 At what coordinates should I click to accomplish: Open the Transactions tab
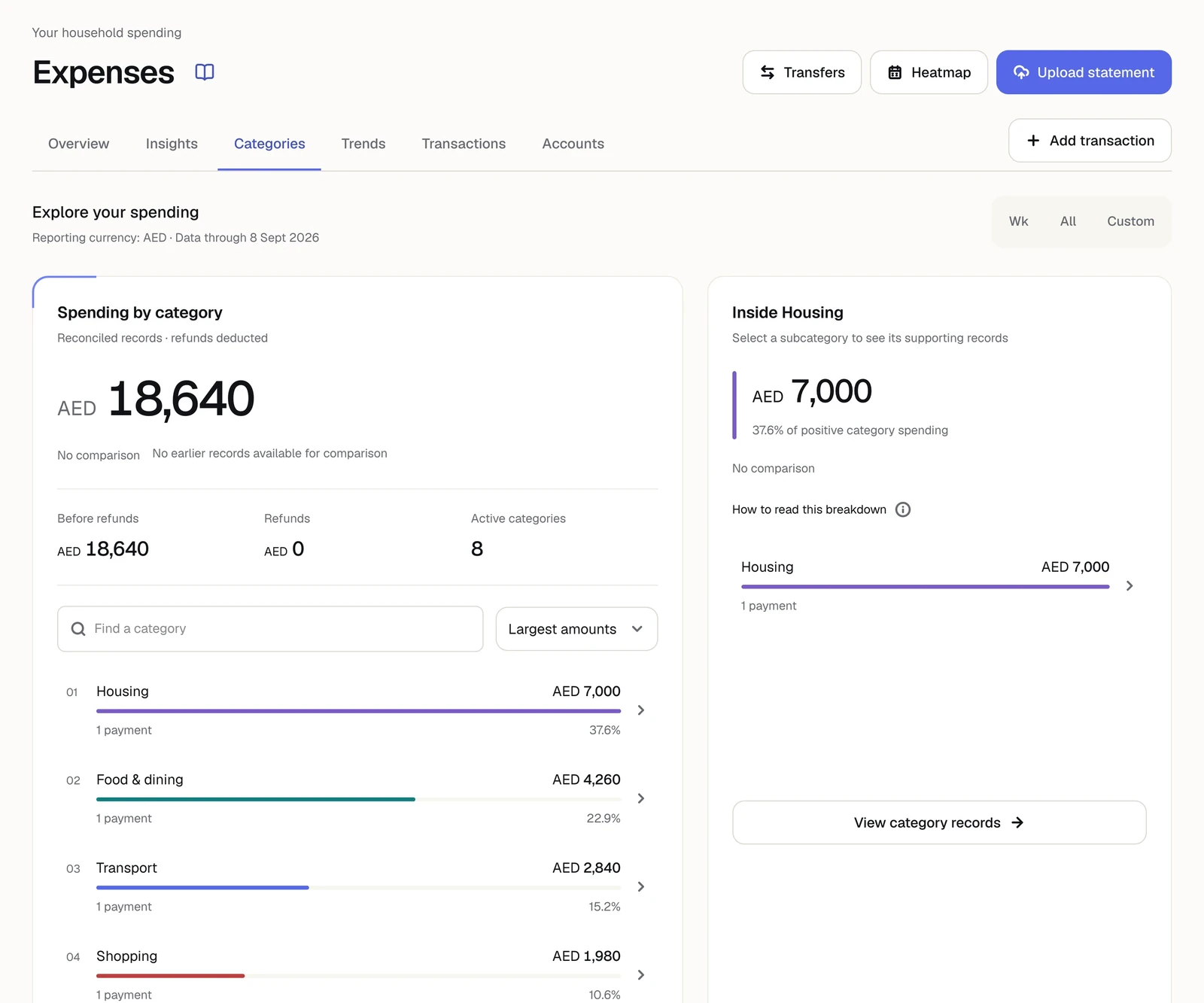464,144
